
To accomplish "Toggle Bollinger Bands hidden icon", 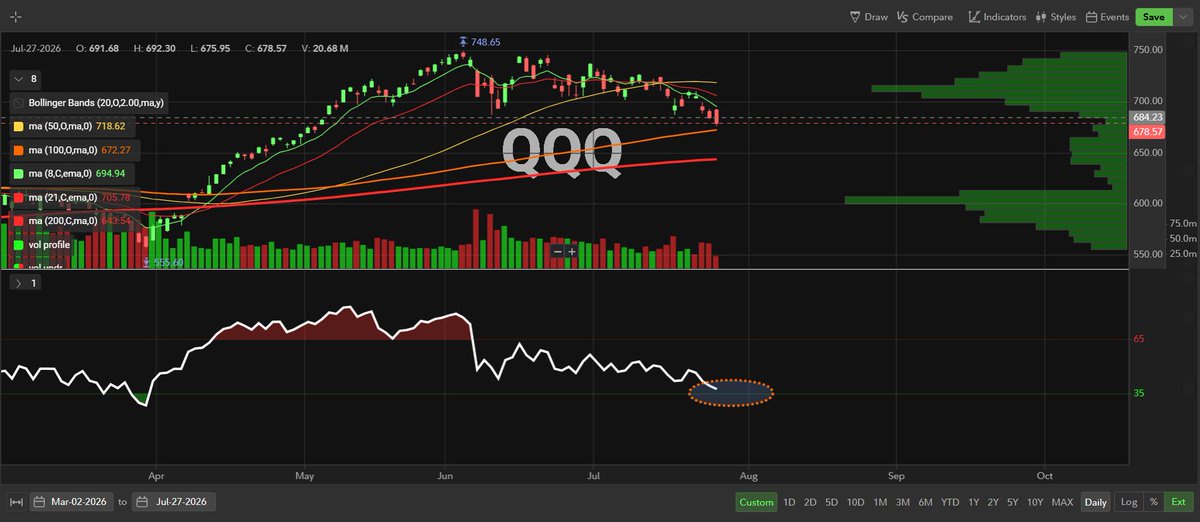I will coord(20,104).
